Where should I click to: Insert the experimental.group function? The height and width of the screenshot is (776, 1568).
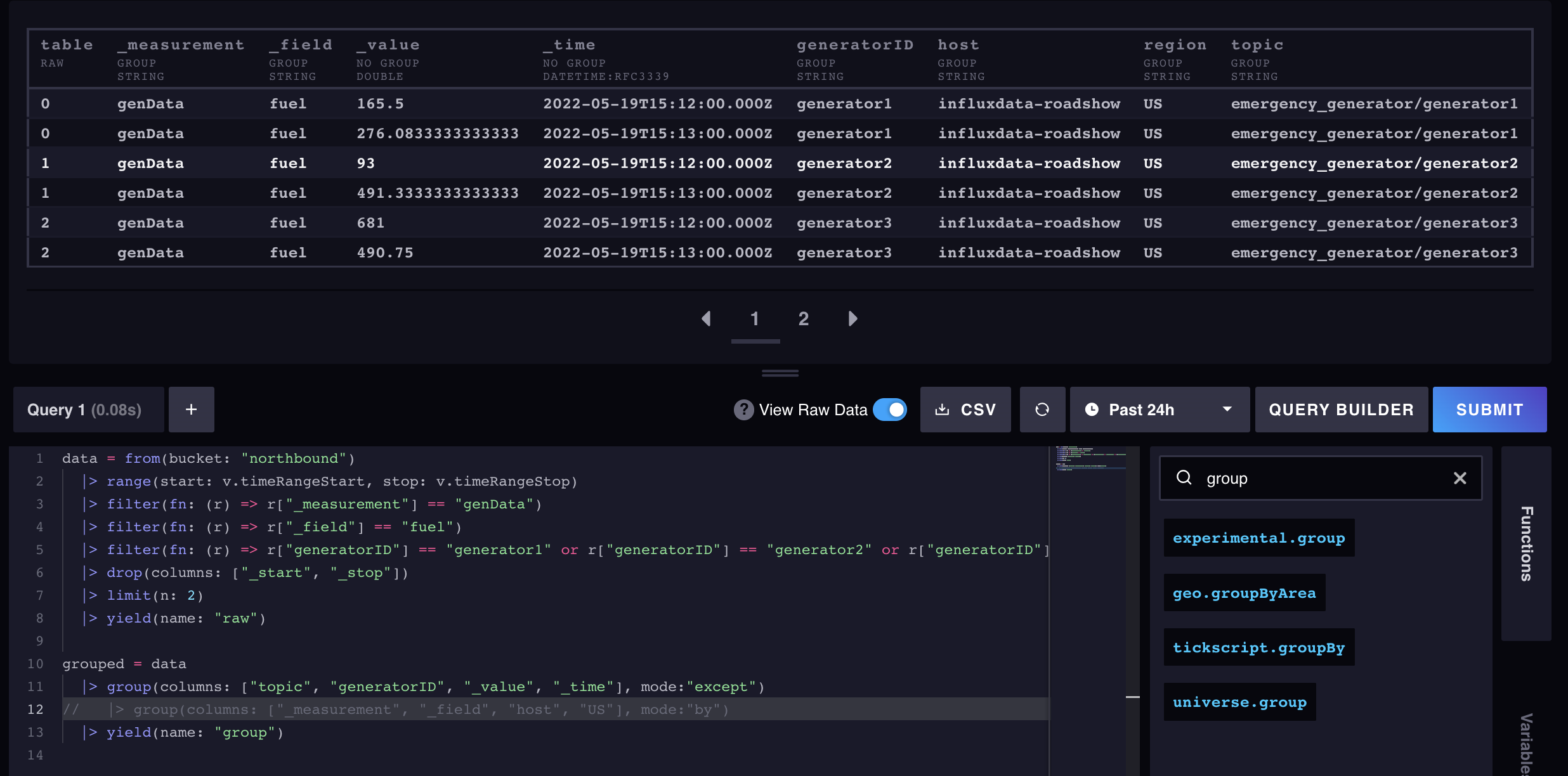(1259, 538)
